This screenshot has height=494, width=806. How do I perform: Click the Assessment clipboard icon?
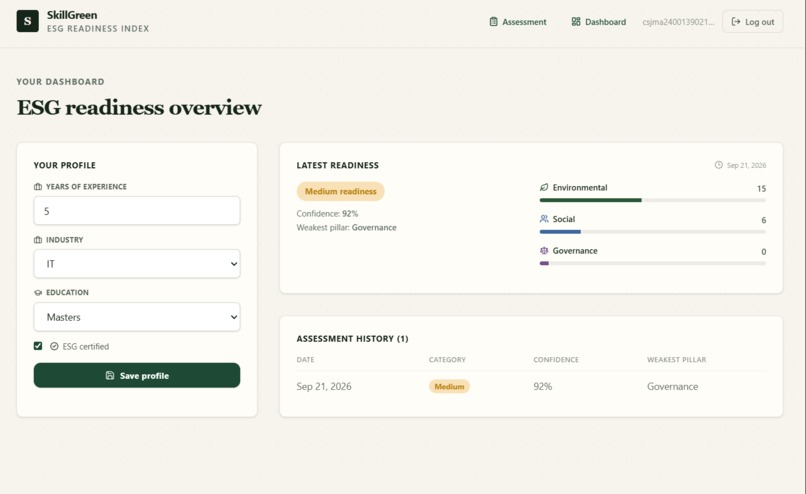pyautogui.click(x=493, y=22)
